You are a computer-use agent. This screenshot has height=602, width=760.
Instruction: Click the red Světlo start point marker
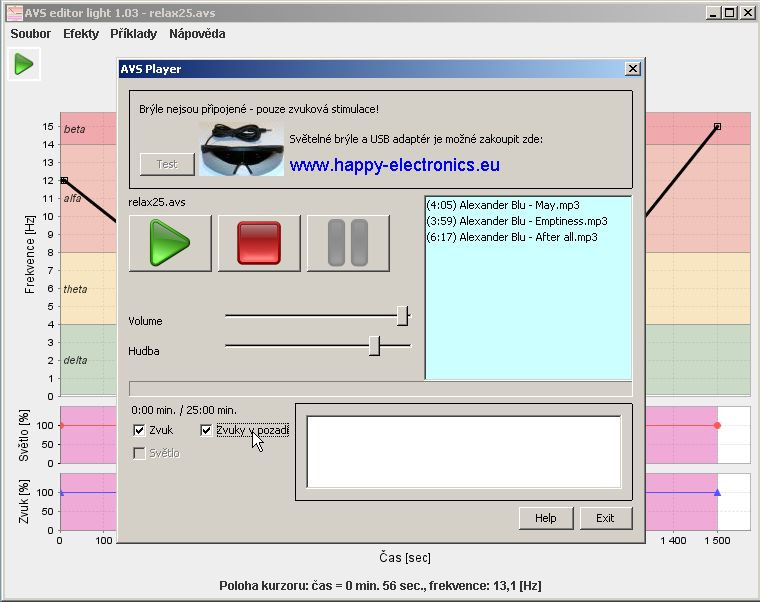point(61,426)
